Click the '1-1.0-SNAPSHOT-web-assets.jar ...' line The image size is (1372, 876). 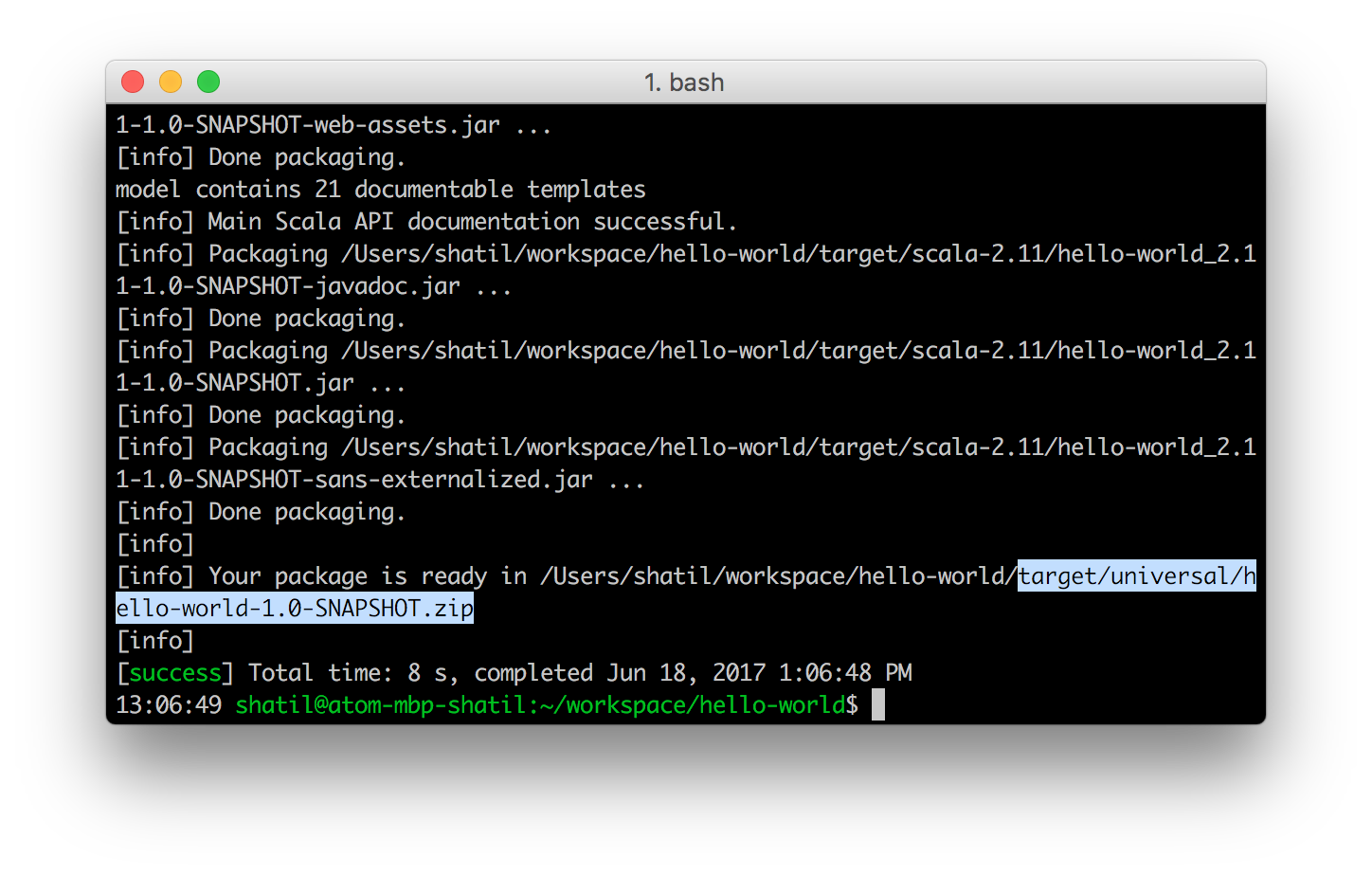[x=333, y=125]
